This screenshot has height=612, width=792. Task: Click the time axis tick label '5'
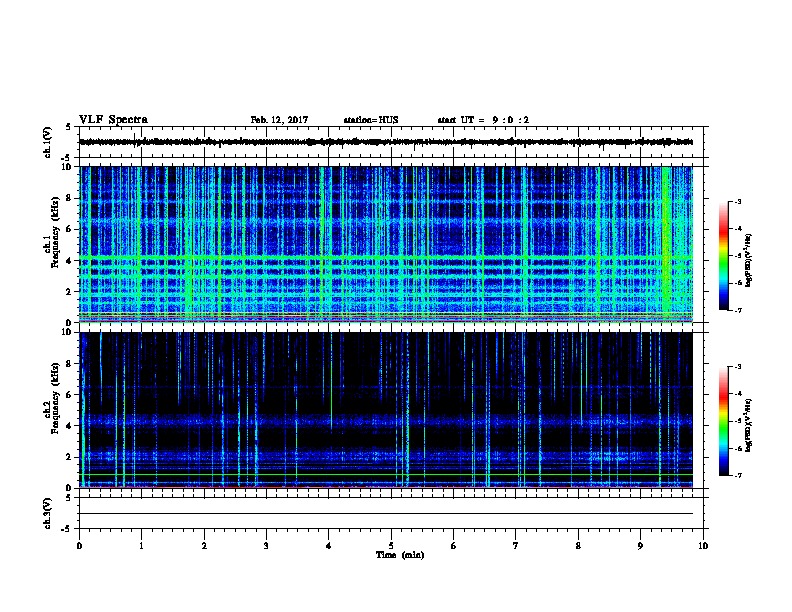pos(391,546)
